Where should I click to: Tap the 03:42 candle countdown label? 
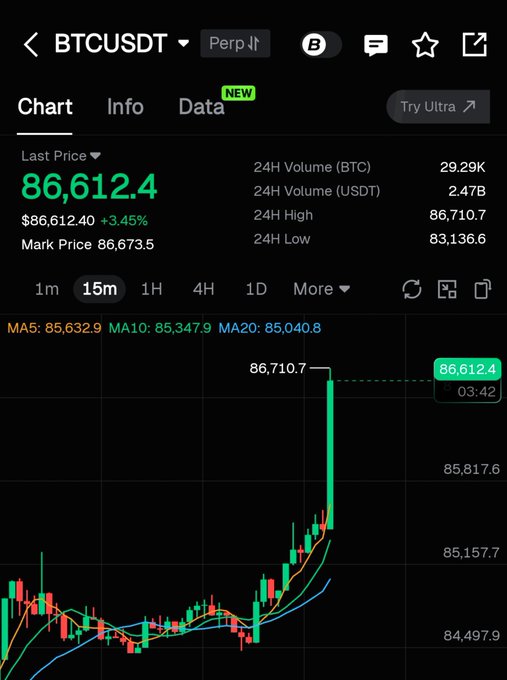pos(476,392)
